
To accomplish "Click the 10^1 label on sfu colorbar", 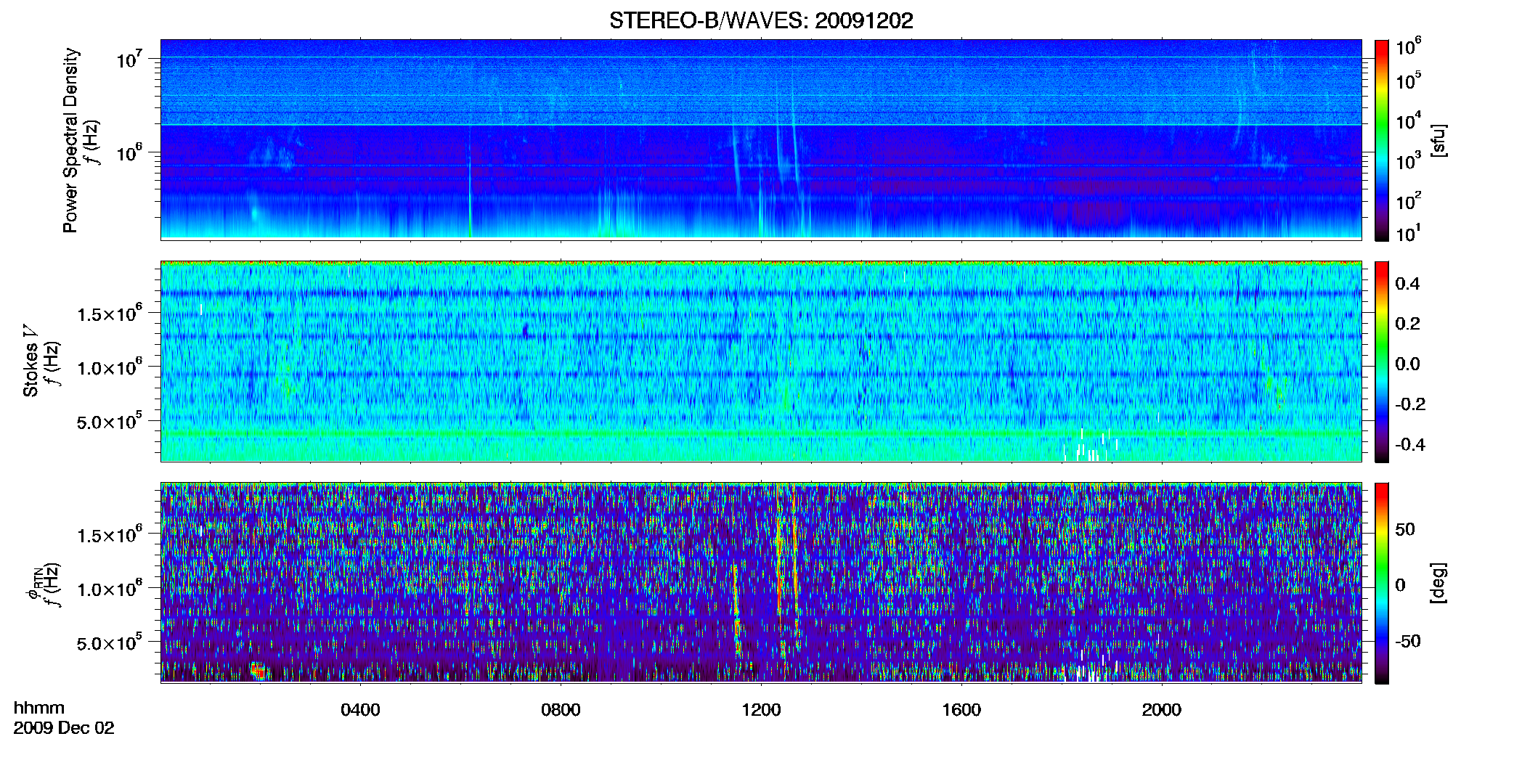I will tap(1409, 233).
